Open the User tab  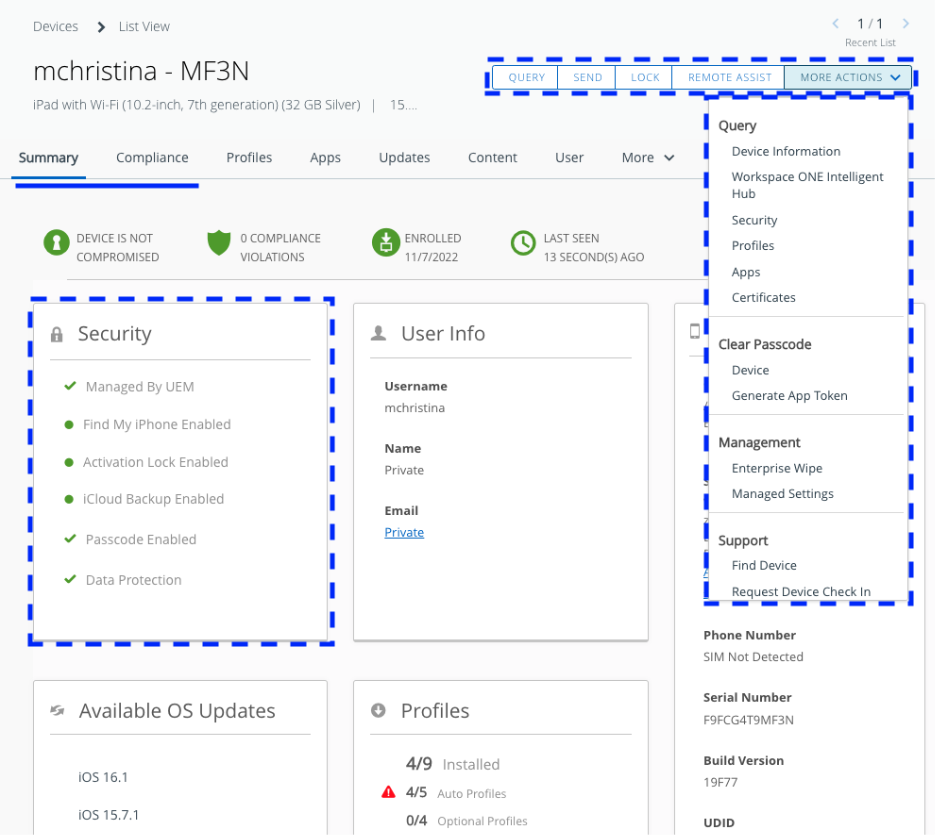569,158
